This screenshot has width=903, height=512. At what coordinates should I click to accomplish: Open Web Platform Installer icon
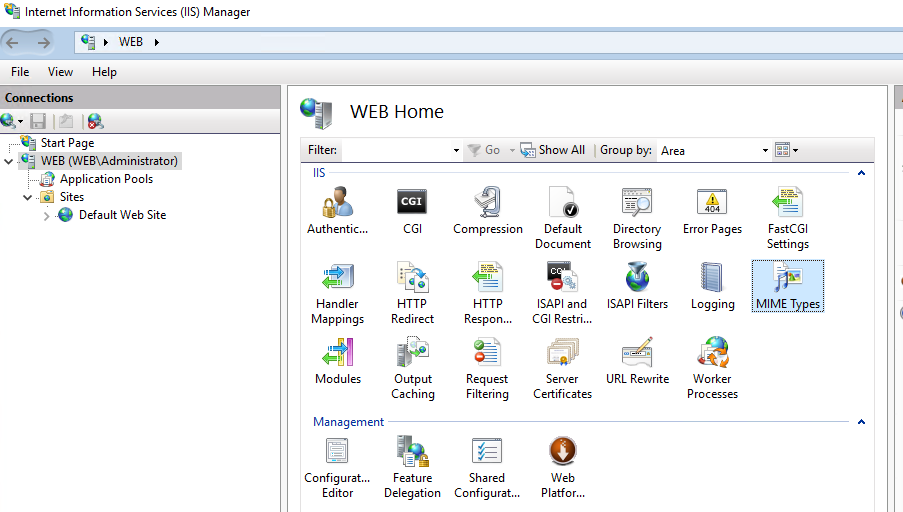(563, 468)
